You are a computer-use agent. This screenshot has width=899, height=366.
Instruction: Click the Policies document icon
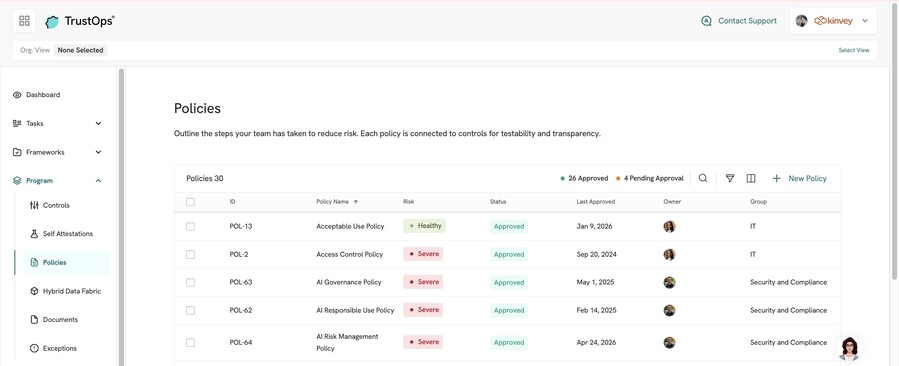pyautogui.click(x=34, y=263)
